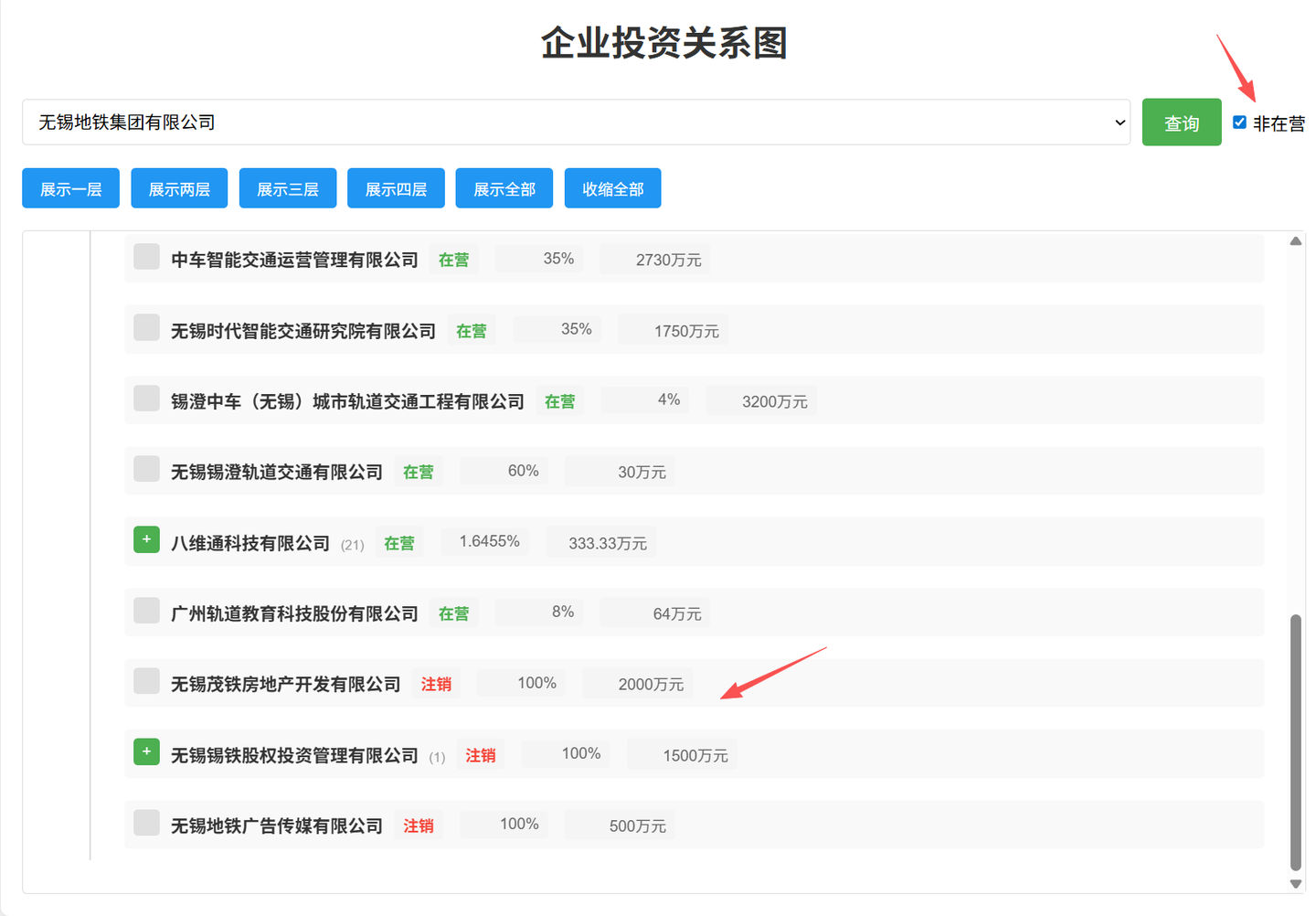The image size is (1316, 916).
Task: Click the 展示一层 button
Action: coord(70,188)
